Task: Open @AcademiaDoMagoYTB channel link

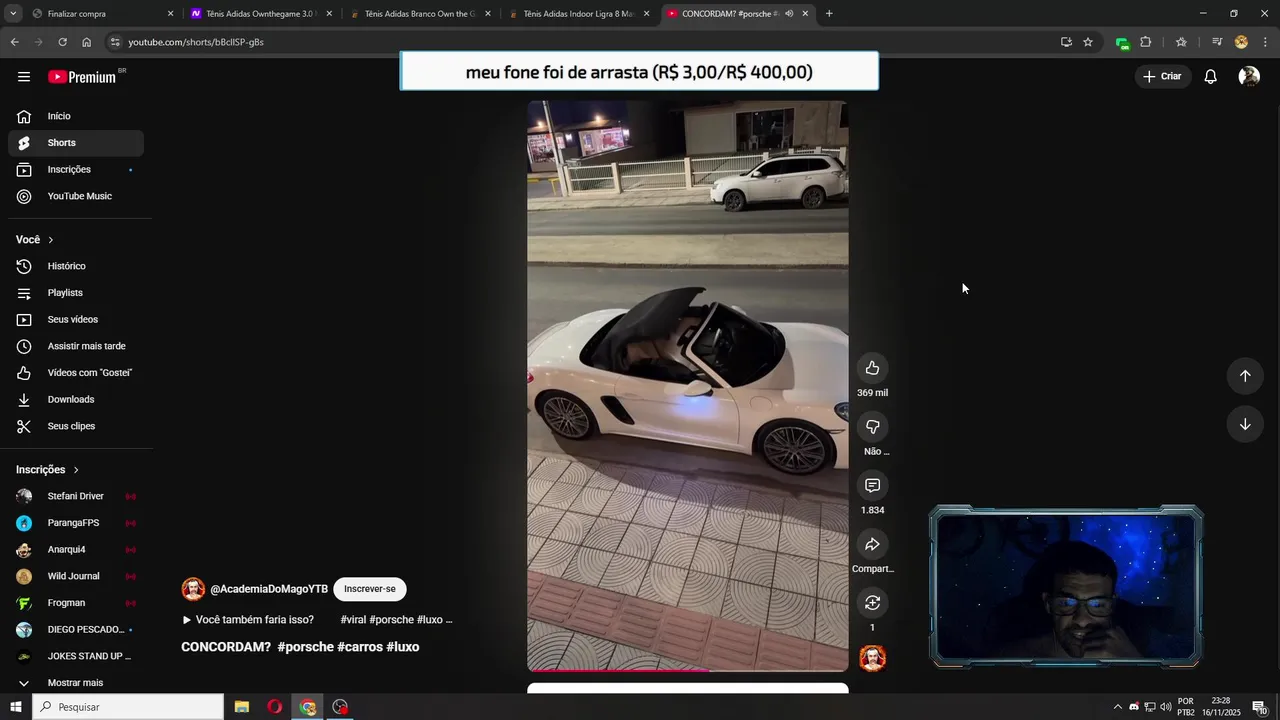Action: point(269,589)
